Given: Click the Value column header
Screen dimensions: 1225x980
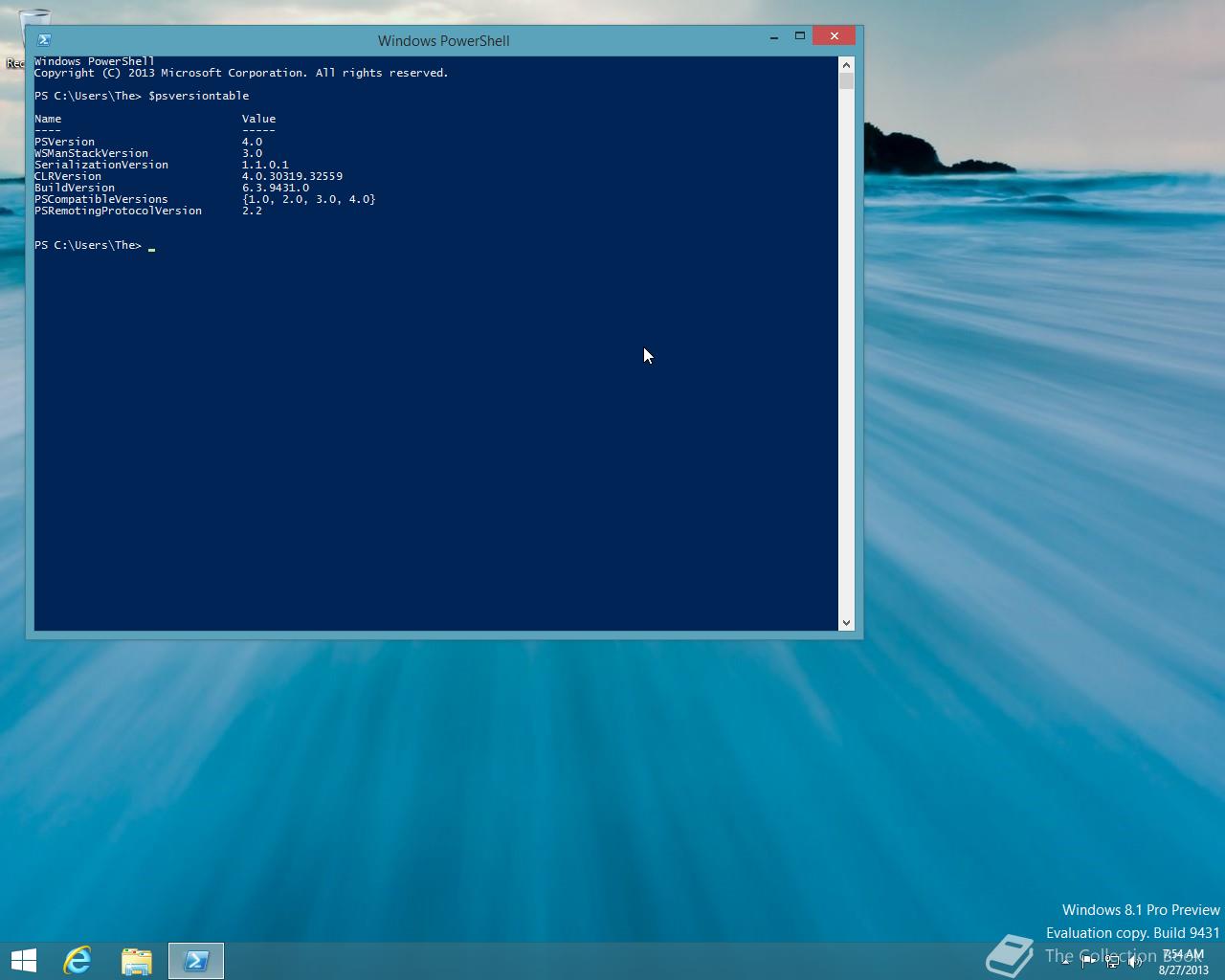Looking at the screenshot, I should pyautogui.click(x=258, y=119).
